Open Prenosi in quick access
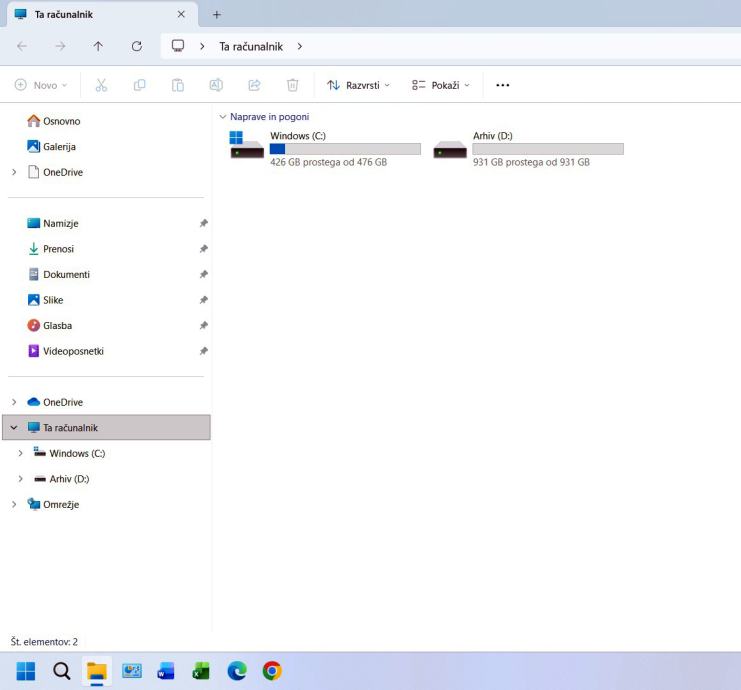Viewport: 741px width, 690px height. tap(58, 249)
